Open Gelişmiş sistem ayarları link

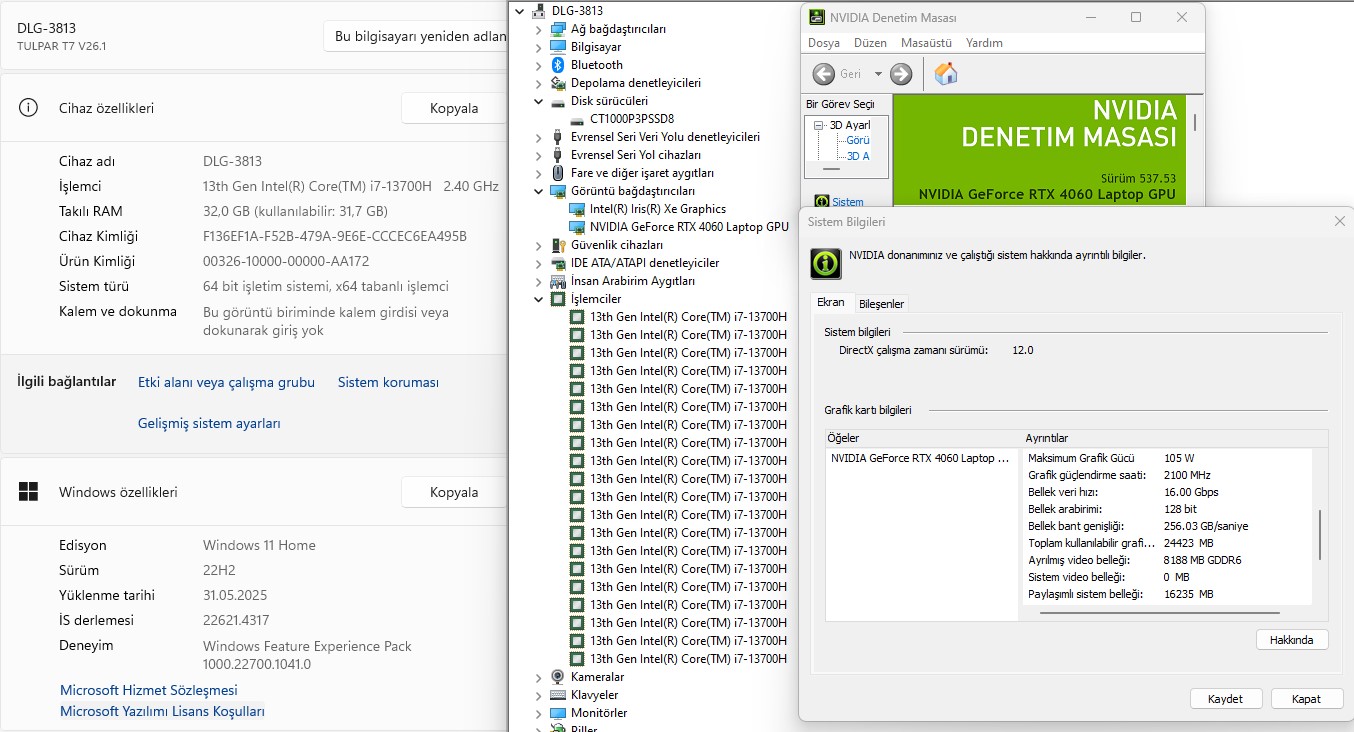coord(209,423)
